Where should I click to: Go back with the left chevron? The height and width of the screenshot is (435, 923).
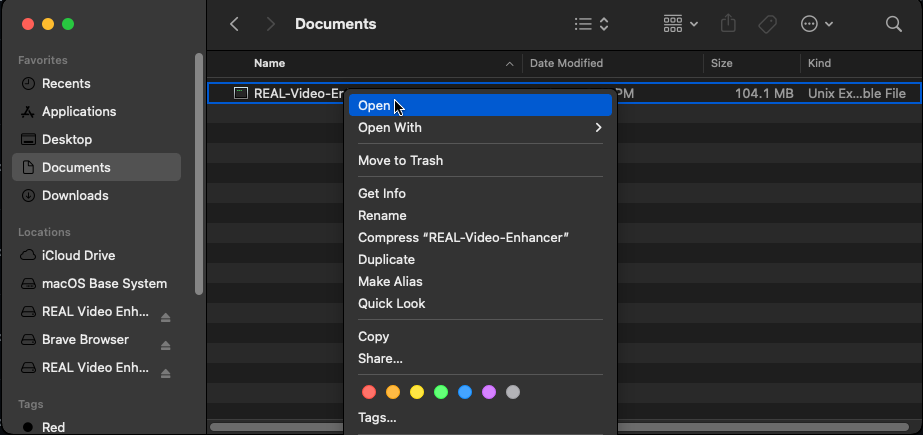click(234, 24)
